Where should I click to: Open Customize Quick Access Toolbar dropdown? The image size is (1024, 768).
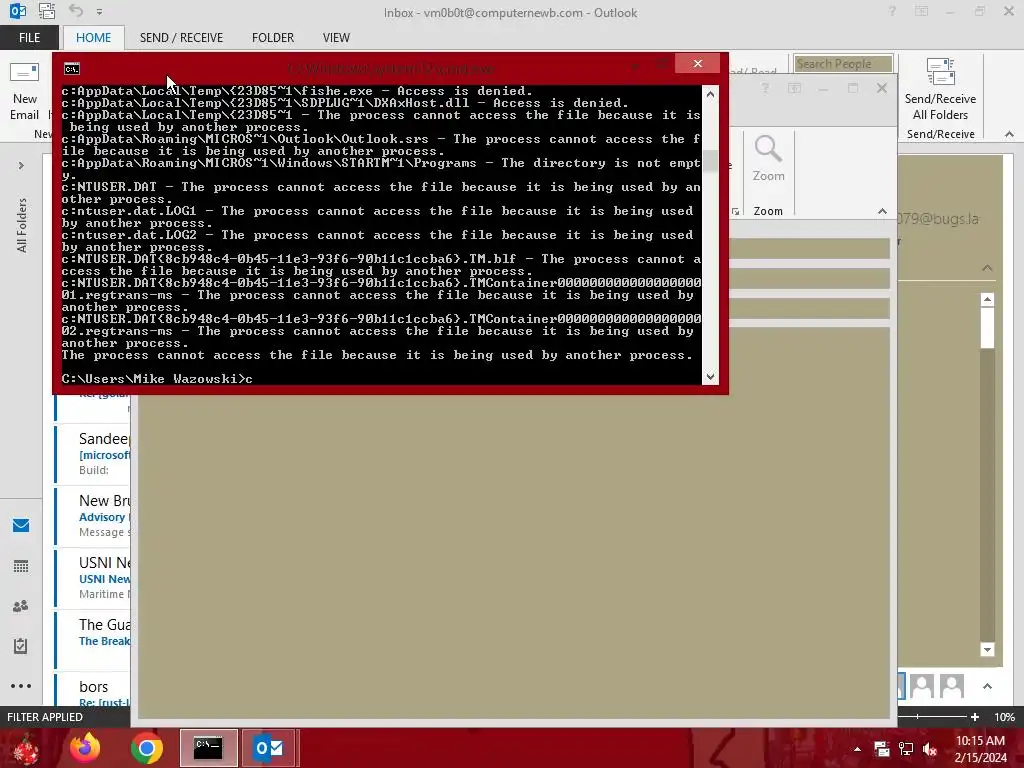(x=99, y=12)
